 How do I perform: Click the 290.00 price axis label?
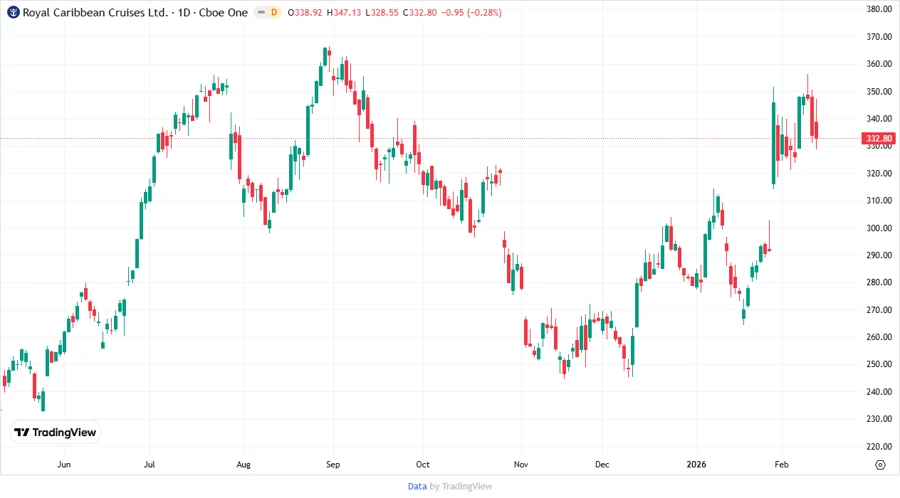[879, 255]
